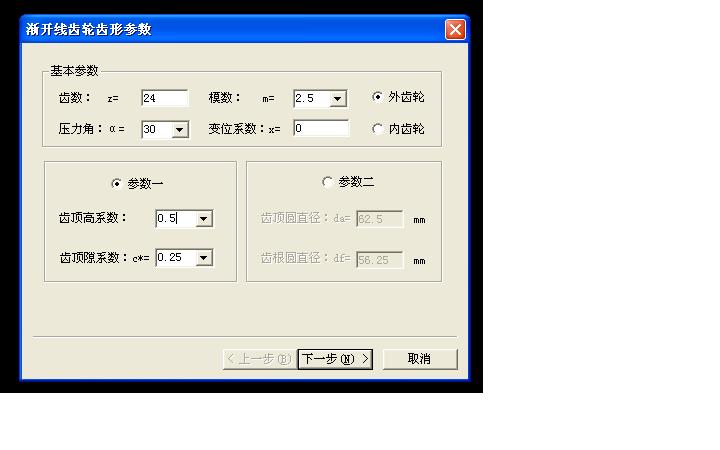The width and height of the screenshot is (720, 450).
Task: Click the 齿顶隙系数： label
Action: pos(94,258)
